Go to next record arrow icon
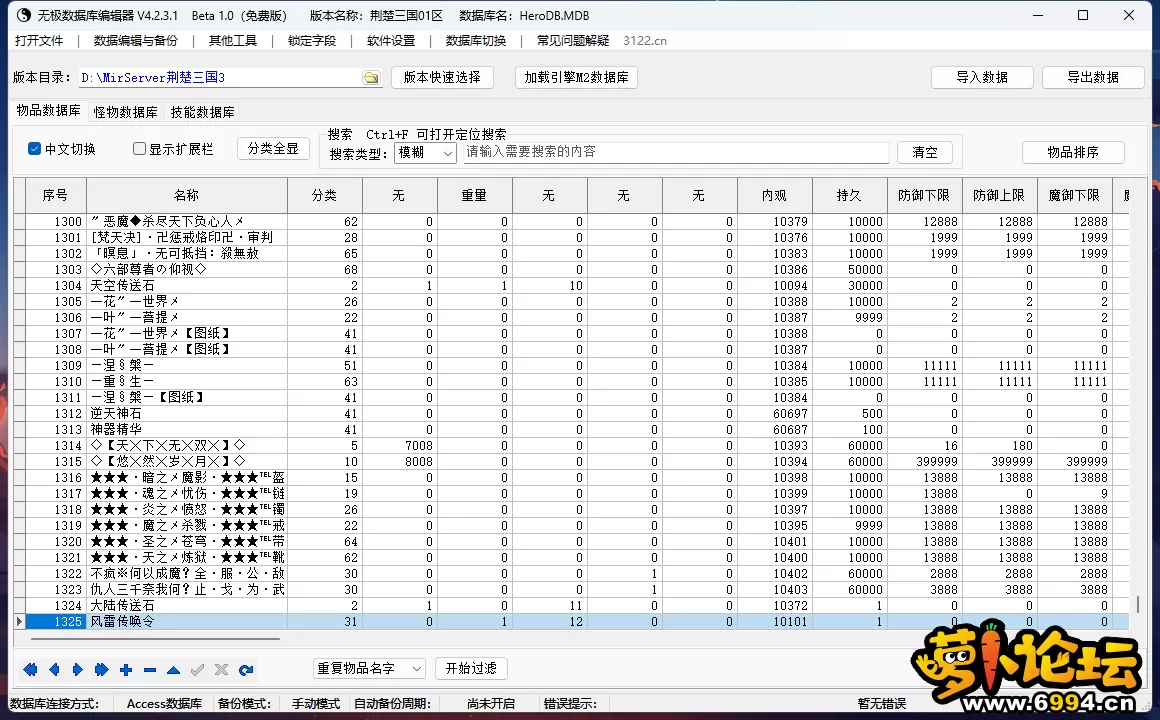Image resolution: width=1160 pixels, height=720 pixels. point(78,670)
